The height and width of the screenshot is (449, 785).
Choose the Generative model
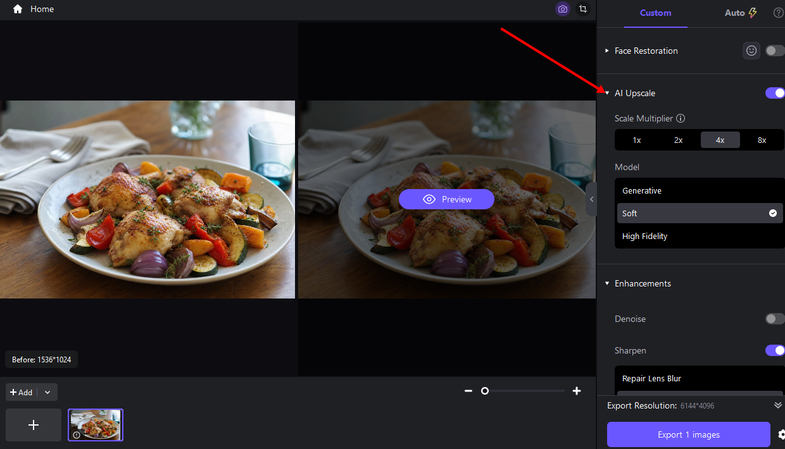(x=699, y=191)
